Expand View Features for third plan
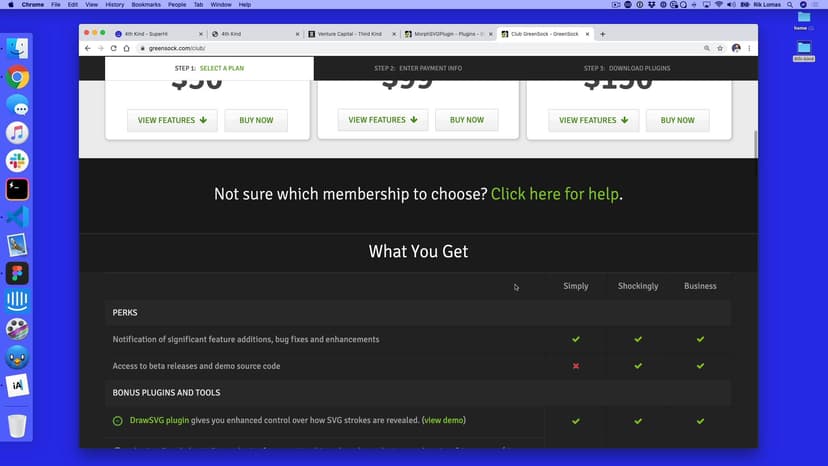Viewport: 828px width, 466px height. 594,120
